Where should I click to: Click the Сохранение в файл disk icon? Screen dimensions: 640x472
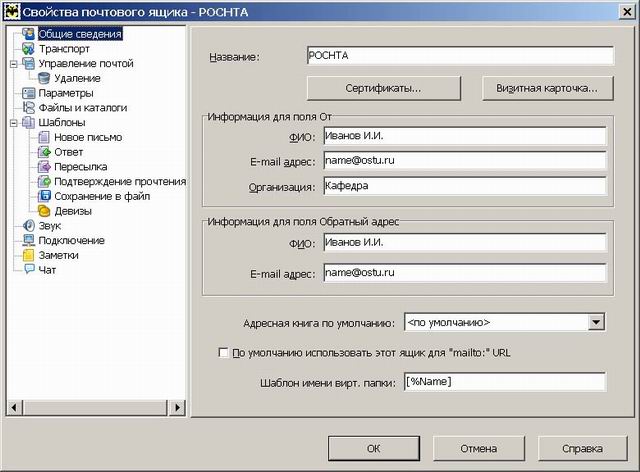tap(44, 196)
